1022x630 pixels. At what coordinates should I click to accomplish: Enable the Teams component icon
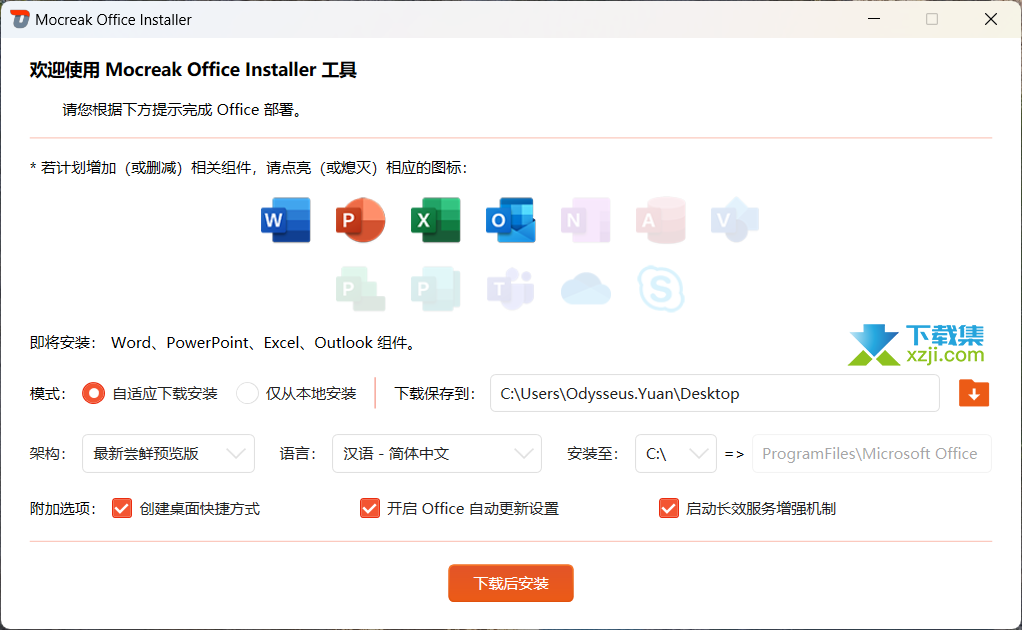tap(510, 289)
